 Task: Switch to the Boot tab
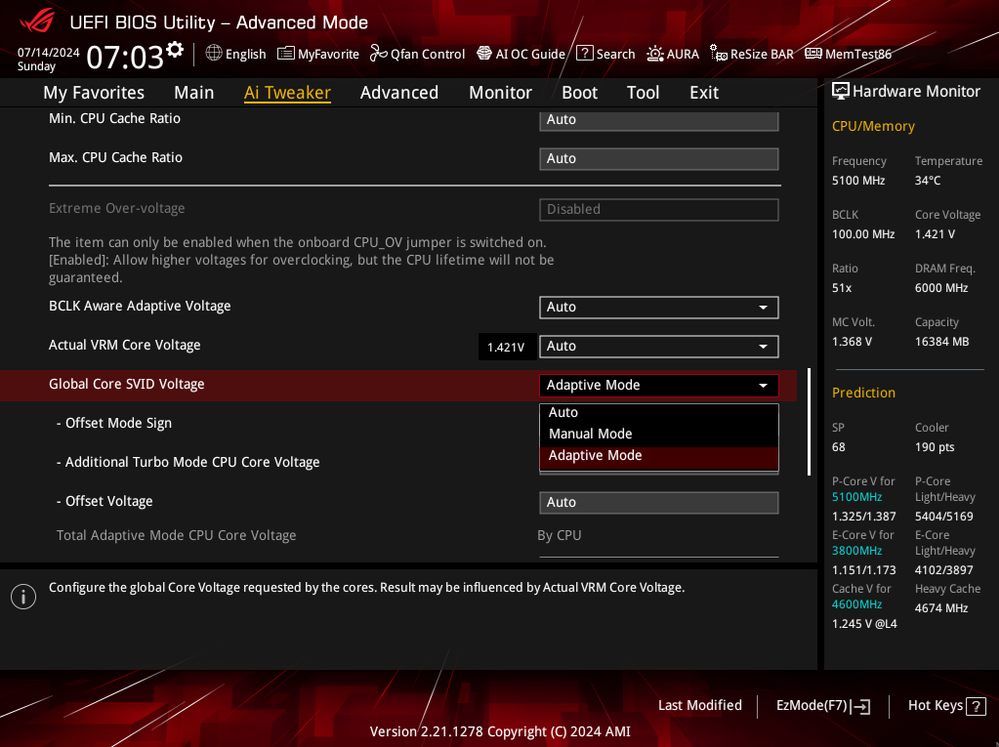tap(579, 92)
